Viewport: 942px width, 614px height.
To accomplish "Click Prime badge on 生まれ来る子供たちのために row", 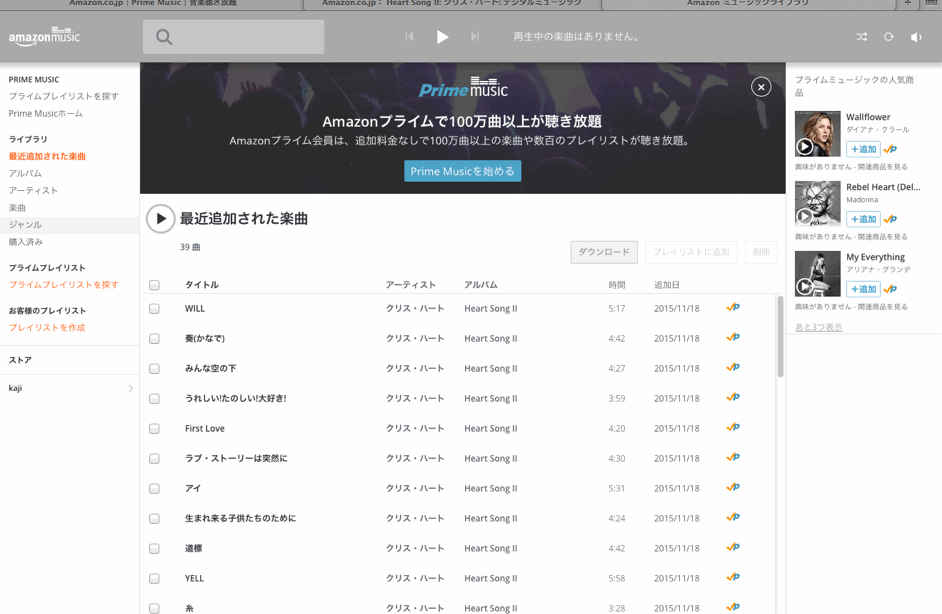I will point(733,517).
